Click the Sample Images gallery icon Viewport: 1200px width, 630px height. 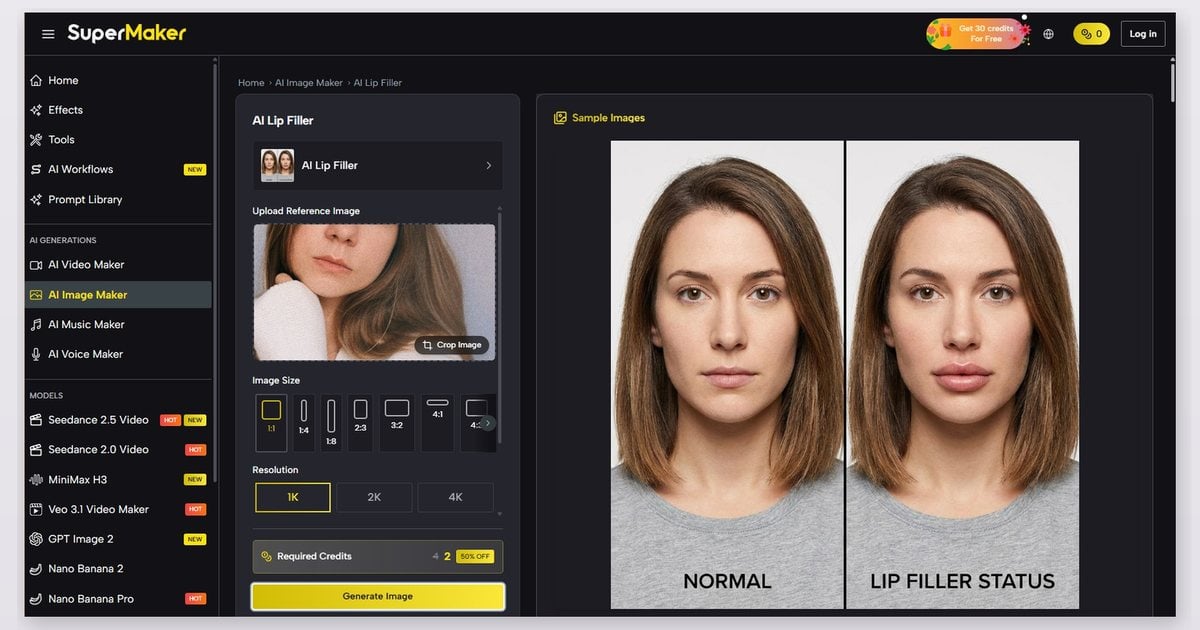(x=560, y=118)
